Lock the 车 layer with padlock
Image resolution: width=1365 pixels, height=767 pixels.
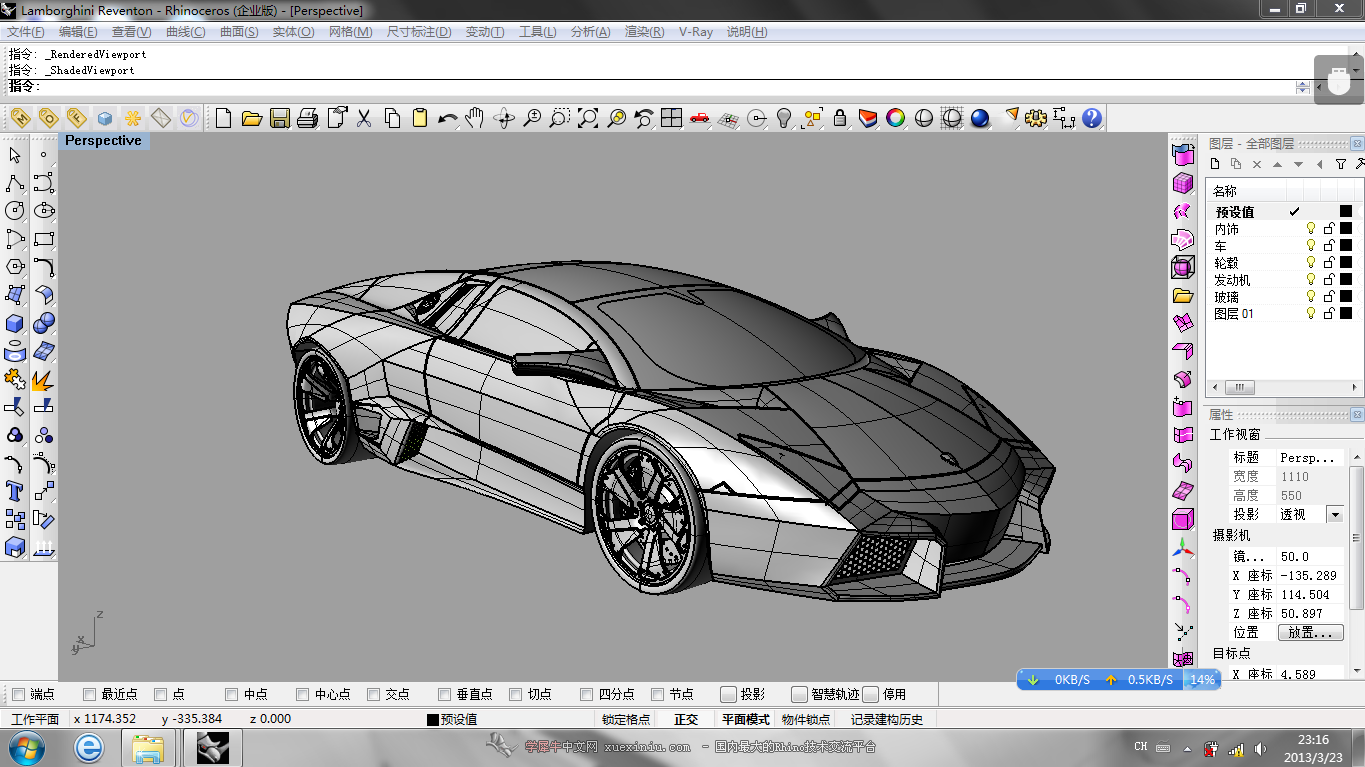[x=1329, y=245]
